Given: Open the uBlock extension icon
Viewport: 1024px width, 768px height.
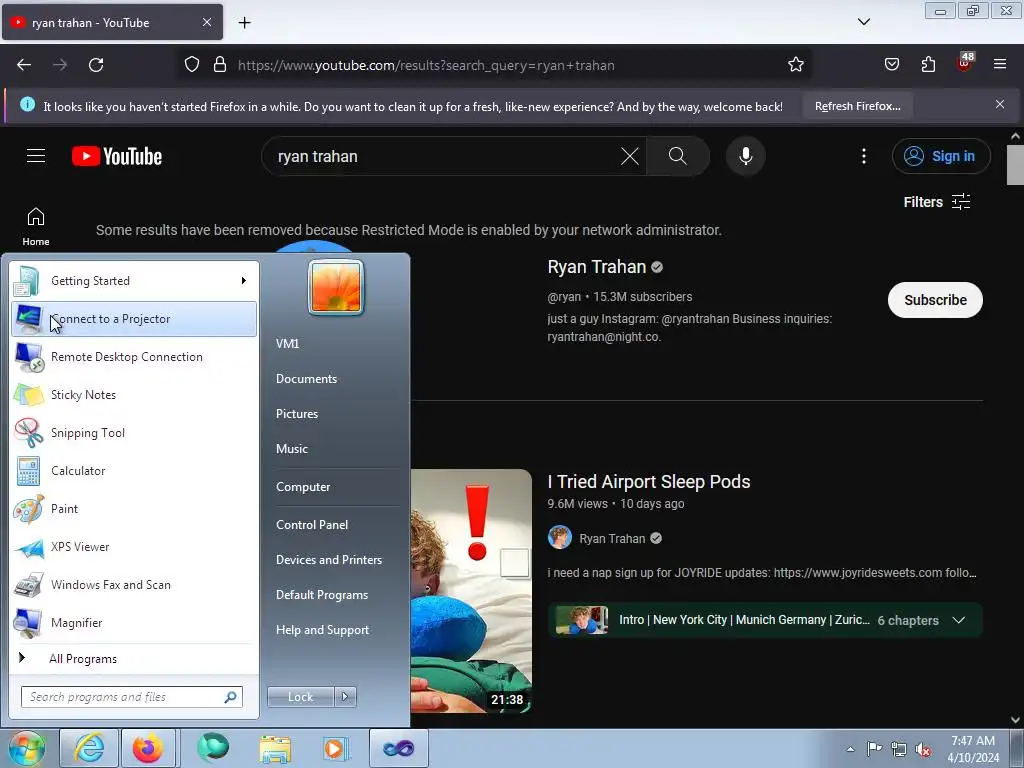Looking at the screenshot, I should pos(965,63).
